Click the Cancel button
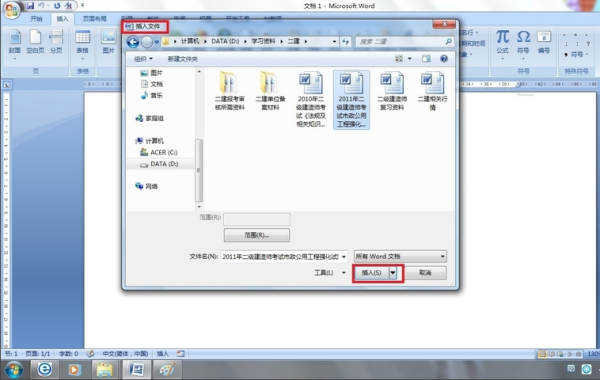This screenshot has height=380, width=600. pyautogui.click(x=425, y=273)
